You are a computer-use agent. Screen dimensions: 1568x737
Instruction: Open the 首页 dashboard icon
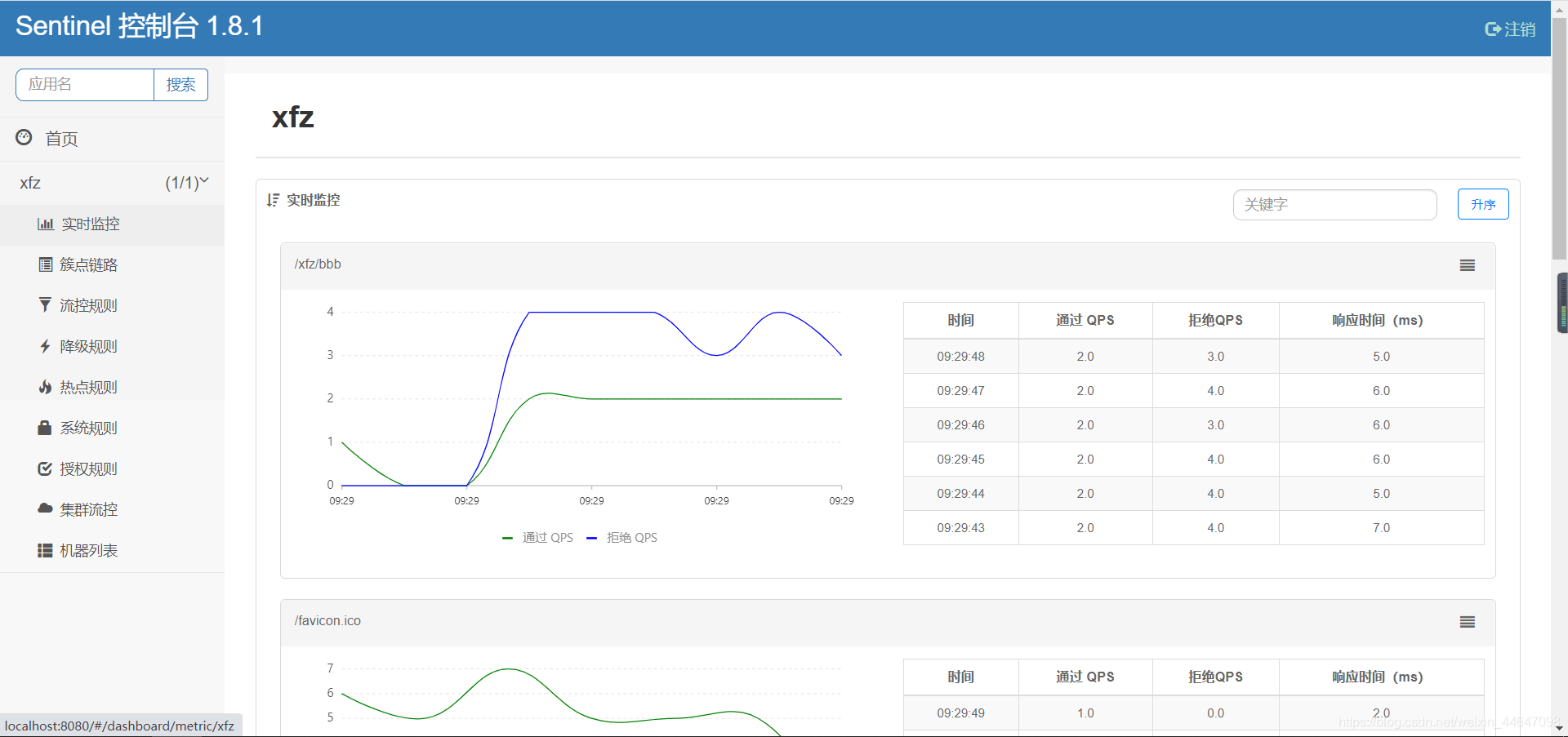point(24,138)
